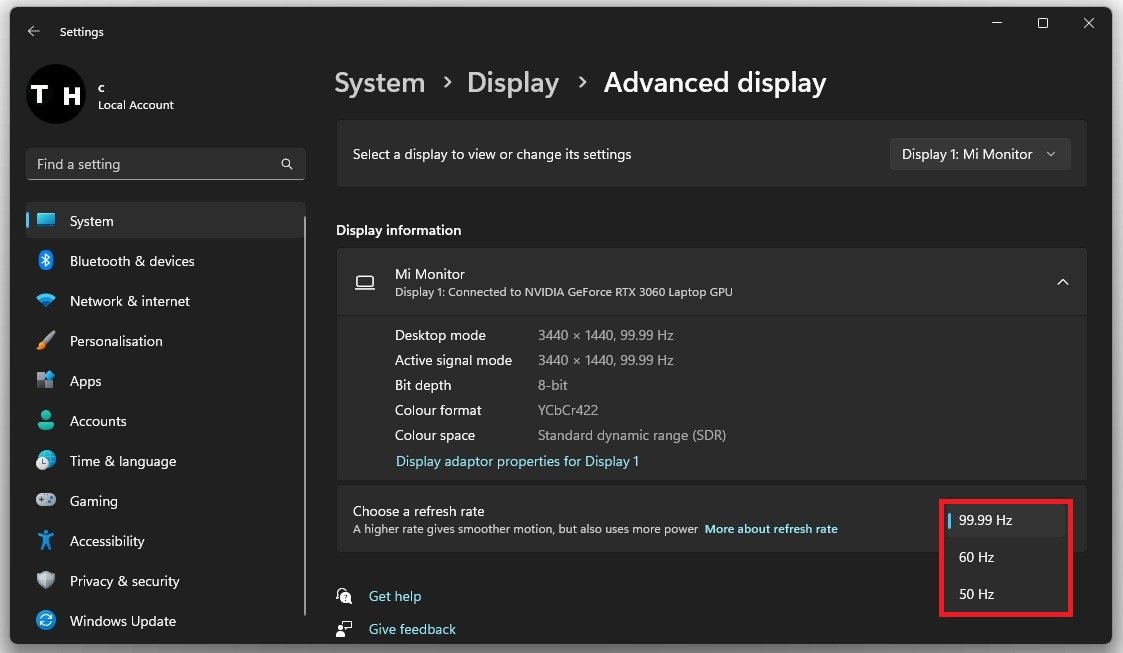Click the Apps icon in sidebar

coord(46,379)
